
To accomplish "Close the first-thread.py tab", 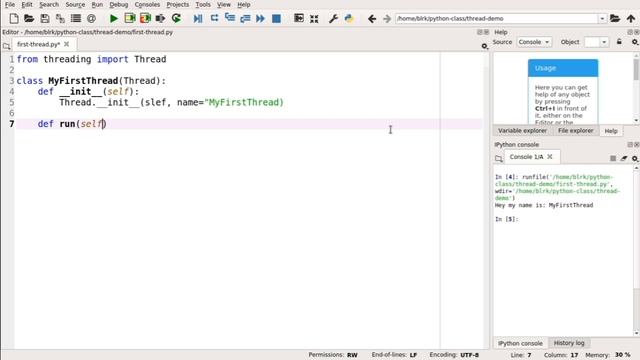I will coord(67,44).
